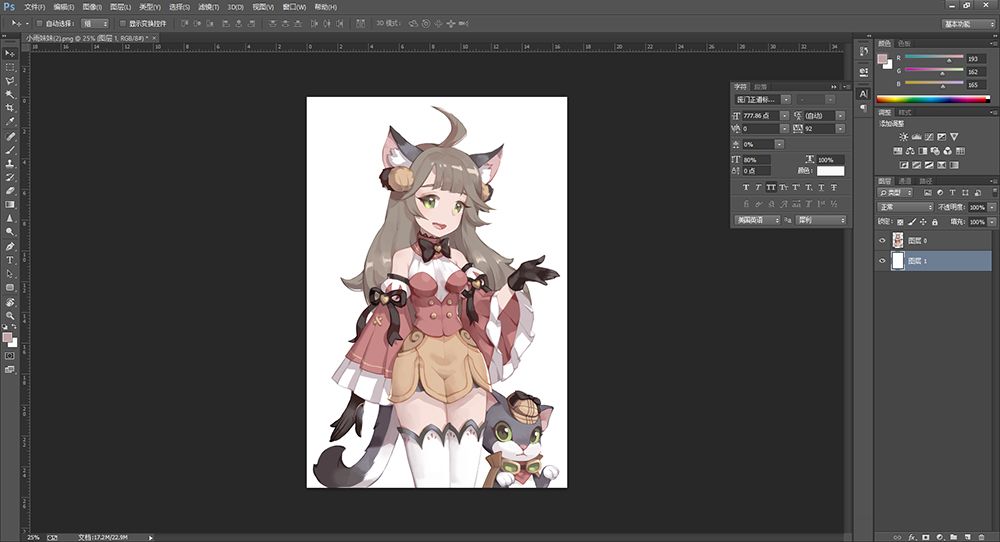This screenshot has width=1000, height=542.
Task: Switch to the 通道 tab
Action: point(905,181)
